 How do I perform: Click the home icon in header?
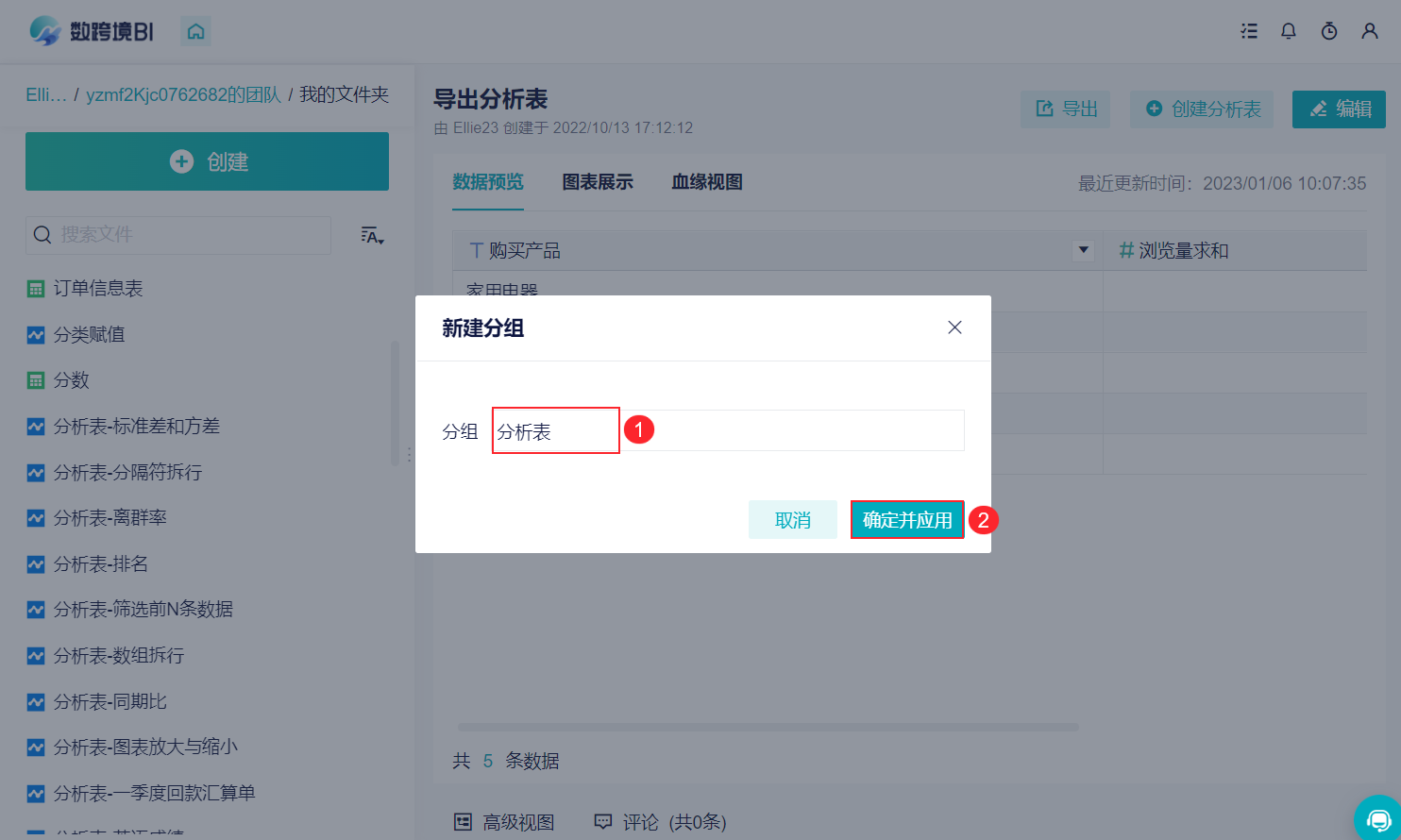point(195,32)
